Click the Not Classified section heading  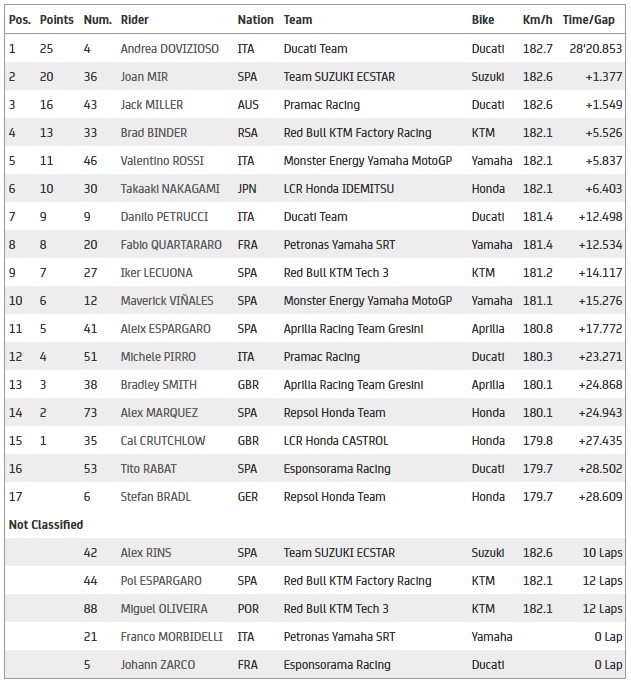pos(45,525)
